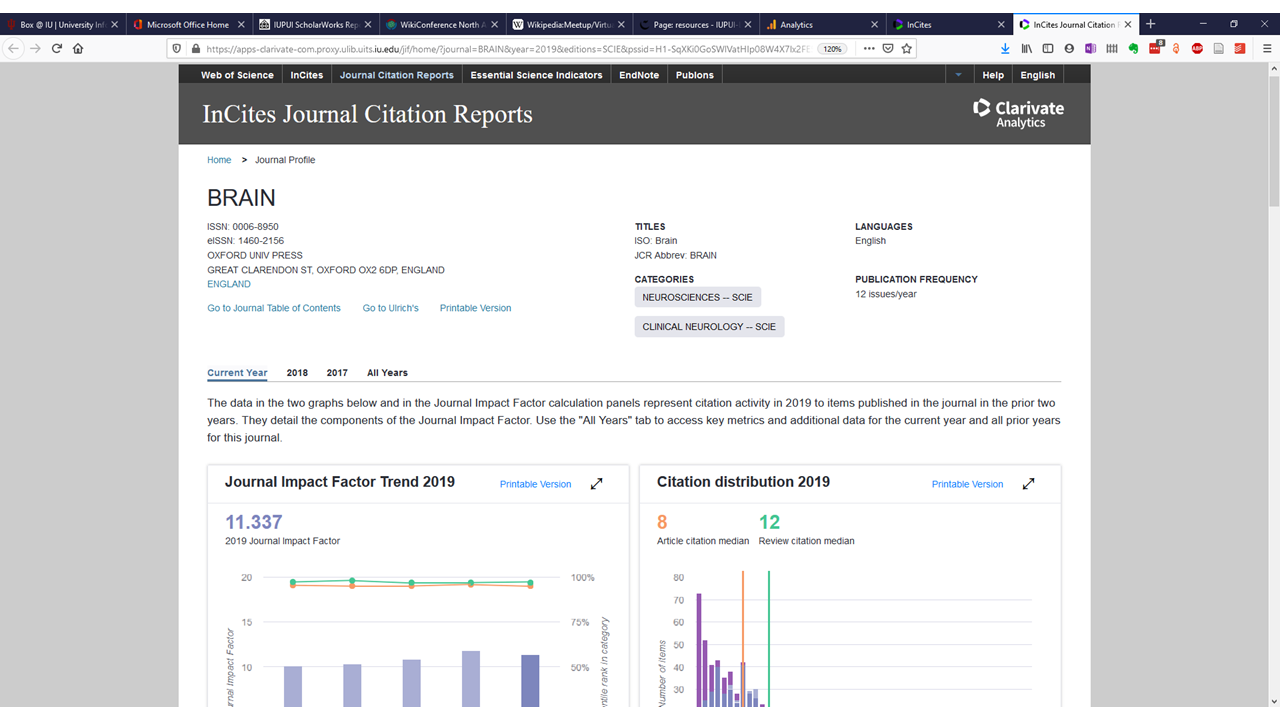Click the ENGLAND country link
Image resolution: width=1280 pixels, height=720 pixels.
click(x=229, y=284)
